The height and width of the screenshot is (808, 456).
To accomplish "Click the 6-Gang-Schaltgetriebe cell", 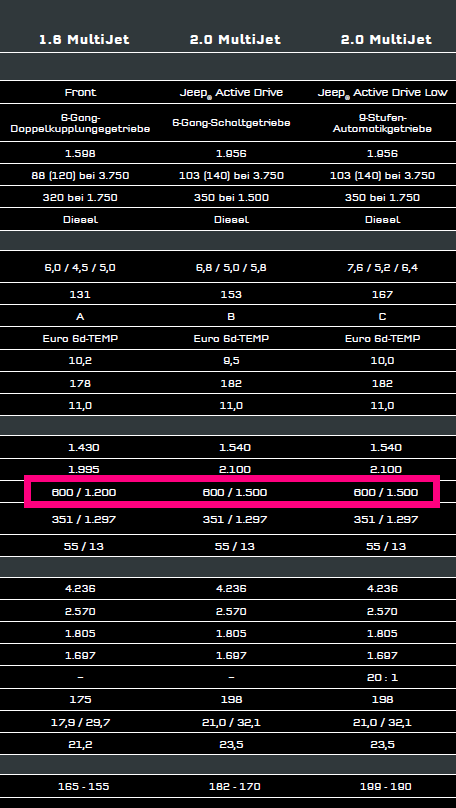I will click(231, 123).
